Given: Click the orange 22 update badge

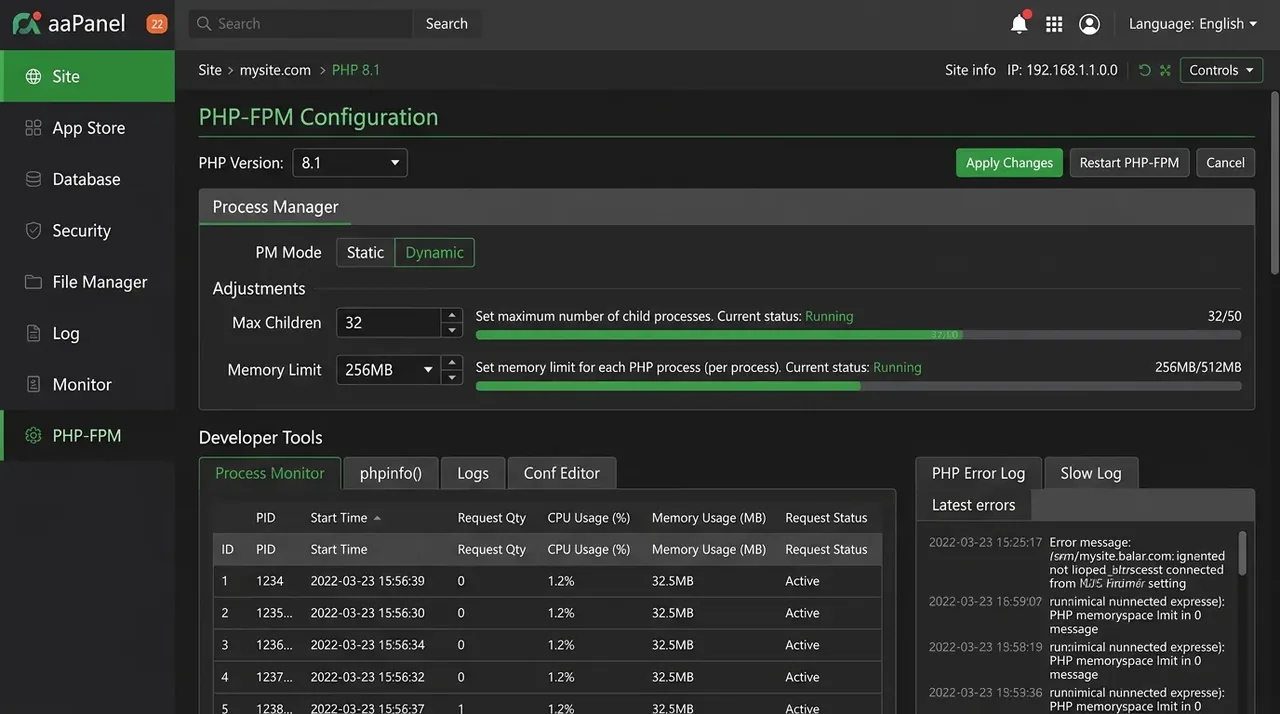Looking at the screenshot, I should click(157, 24).
